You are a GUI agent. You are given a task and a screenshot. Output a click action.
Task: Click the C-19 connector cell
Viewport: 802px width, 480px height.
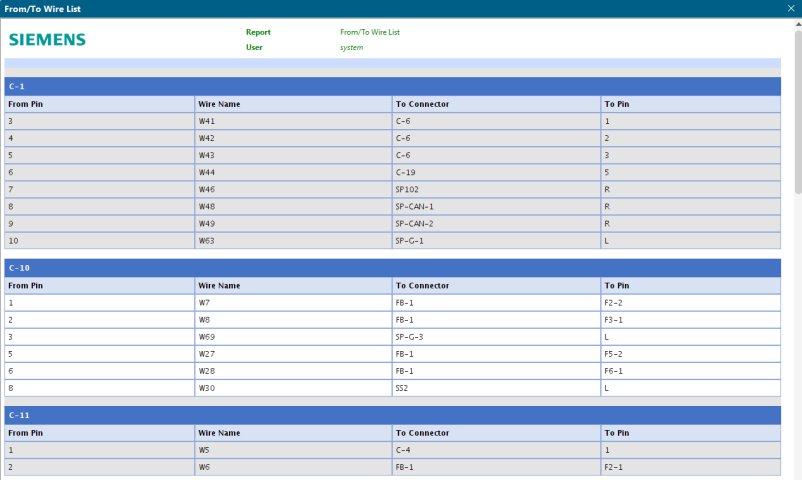[496, 172]
